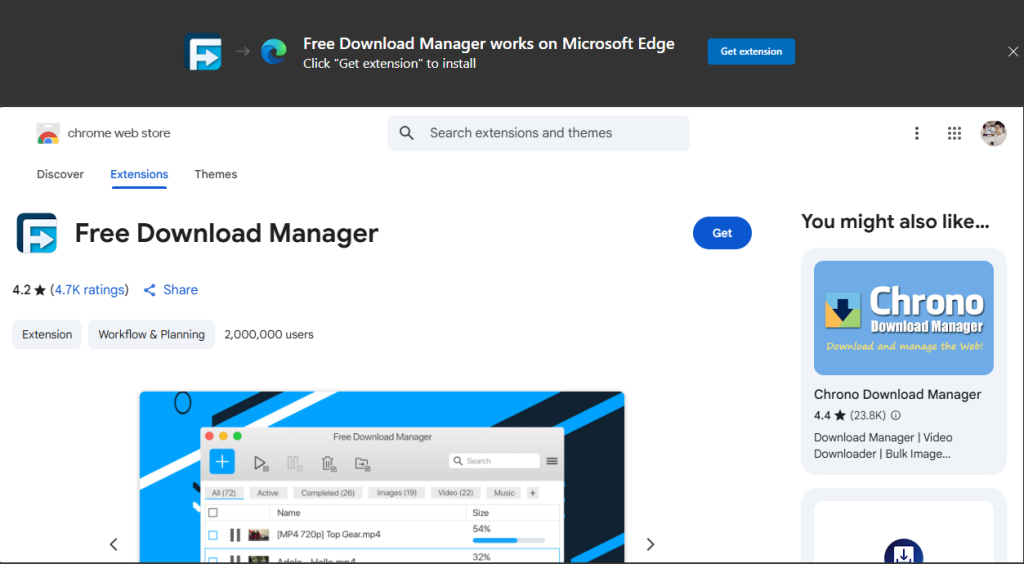Screen dimensions: 1024x564
Task: Click the You might also like heading
Action: pos(895,222)
